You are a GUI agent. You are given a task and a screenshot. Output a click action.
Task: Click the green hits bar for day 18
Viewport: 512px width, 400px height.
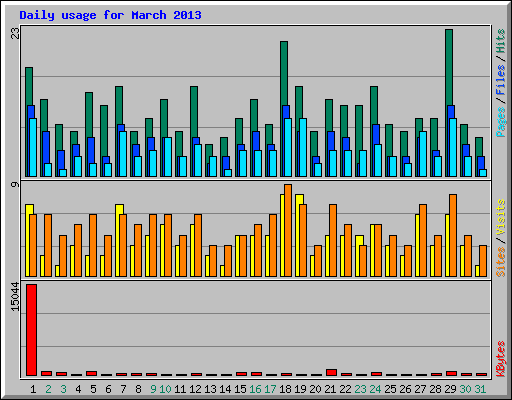pyautogui.click(x=284, y=73)
